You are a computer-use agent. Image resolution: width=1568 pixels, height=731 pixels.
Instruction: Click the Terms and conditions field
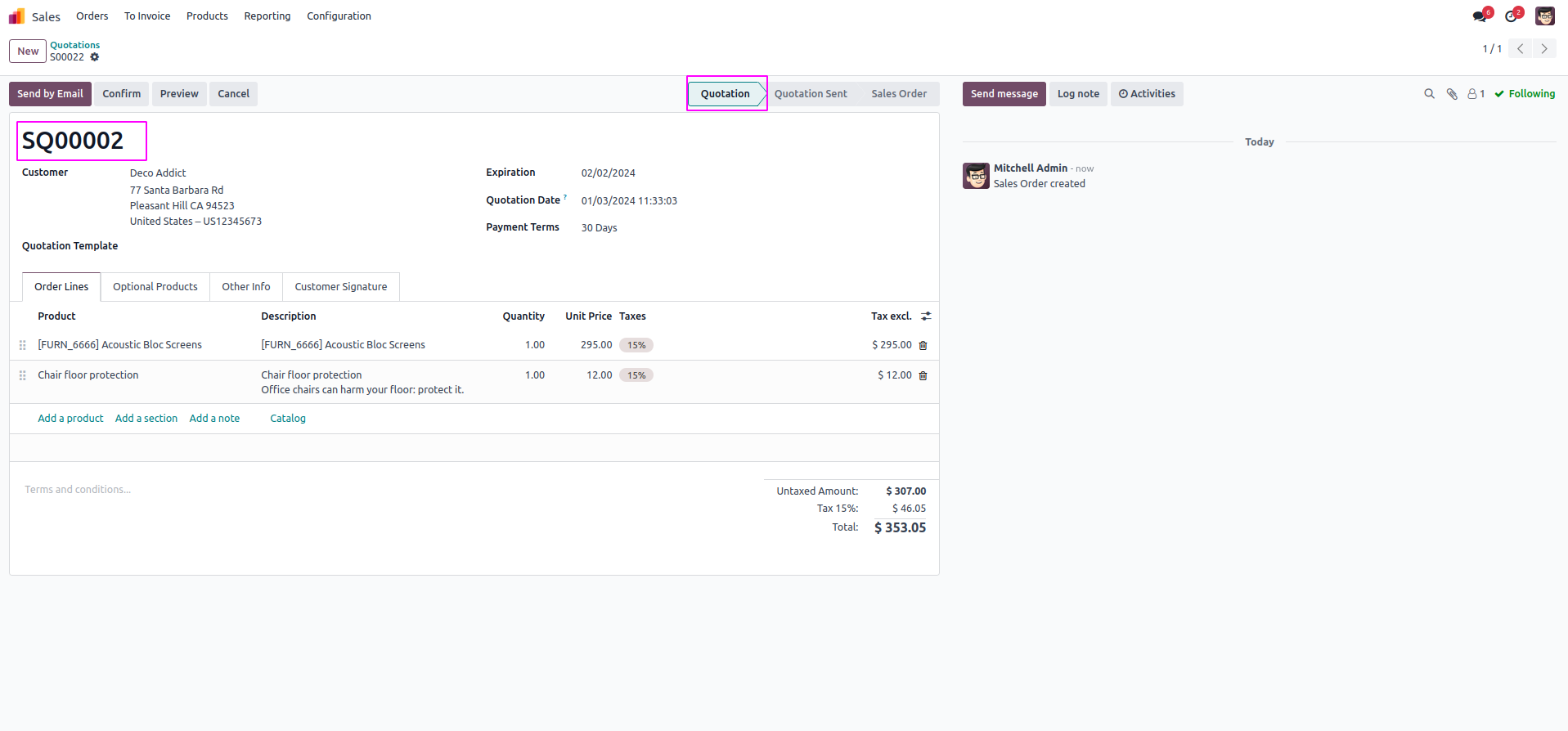[78, 490]
